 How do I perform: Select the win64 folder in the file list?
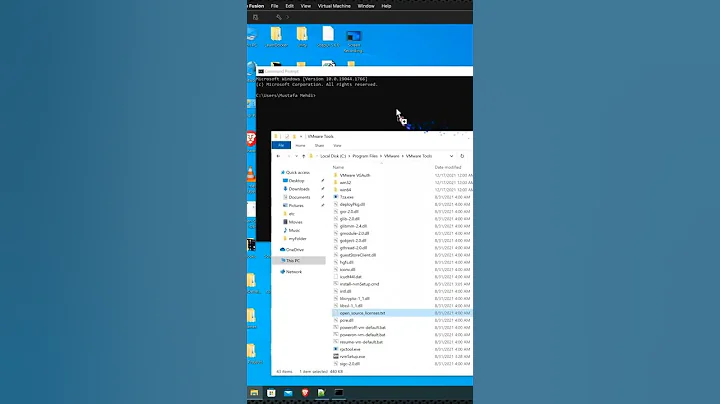345,190
